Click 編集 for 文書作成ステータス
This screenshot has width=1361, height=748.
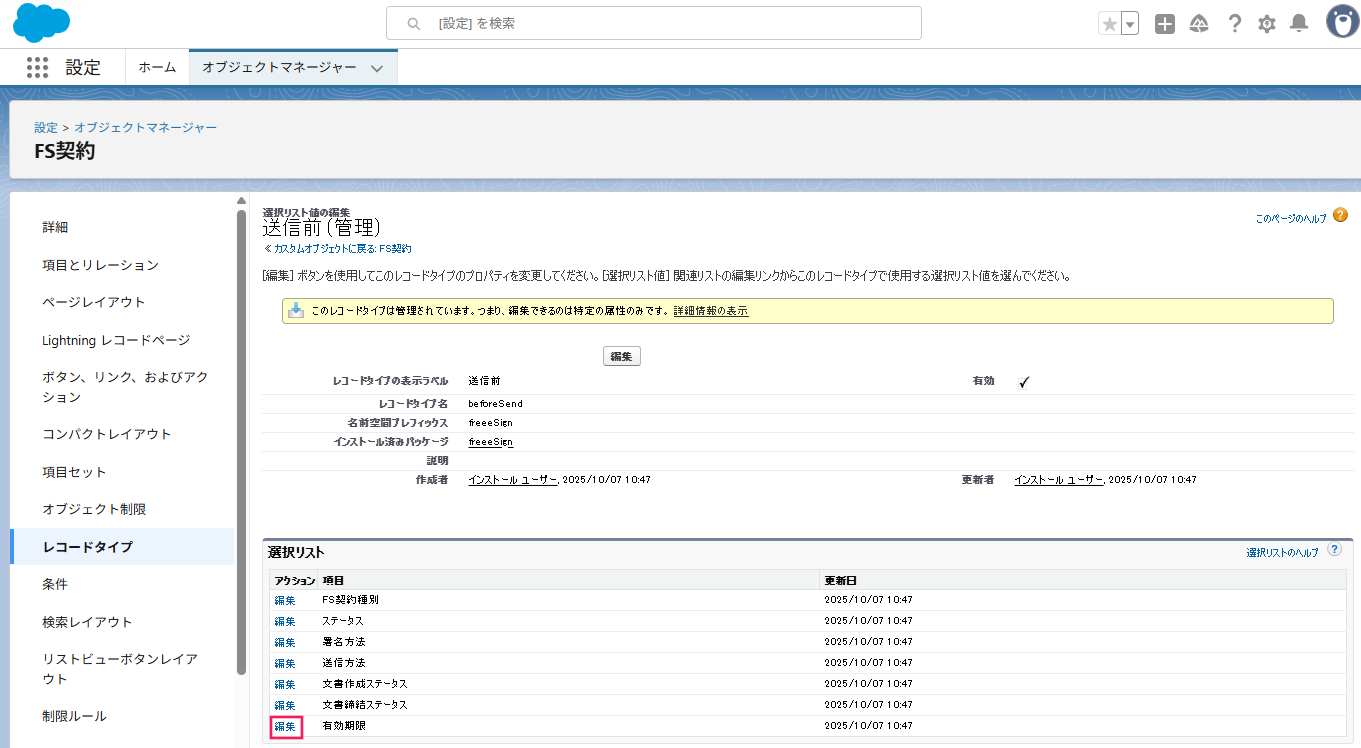(x=285, y=684)
